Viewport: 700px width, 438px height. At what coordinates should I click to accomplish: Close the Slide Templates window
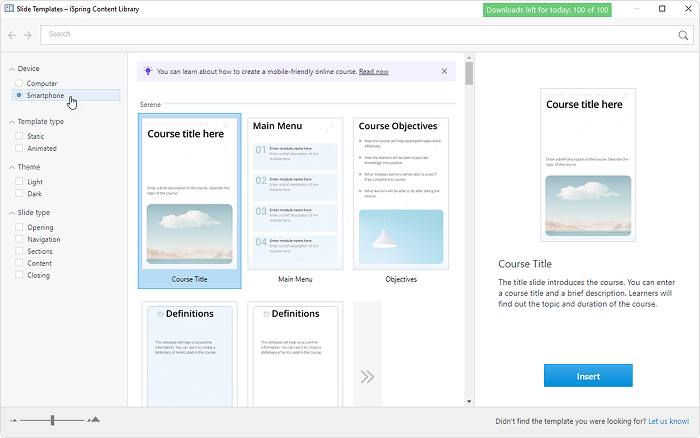point(688,8)
